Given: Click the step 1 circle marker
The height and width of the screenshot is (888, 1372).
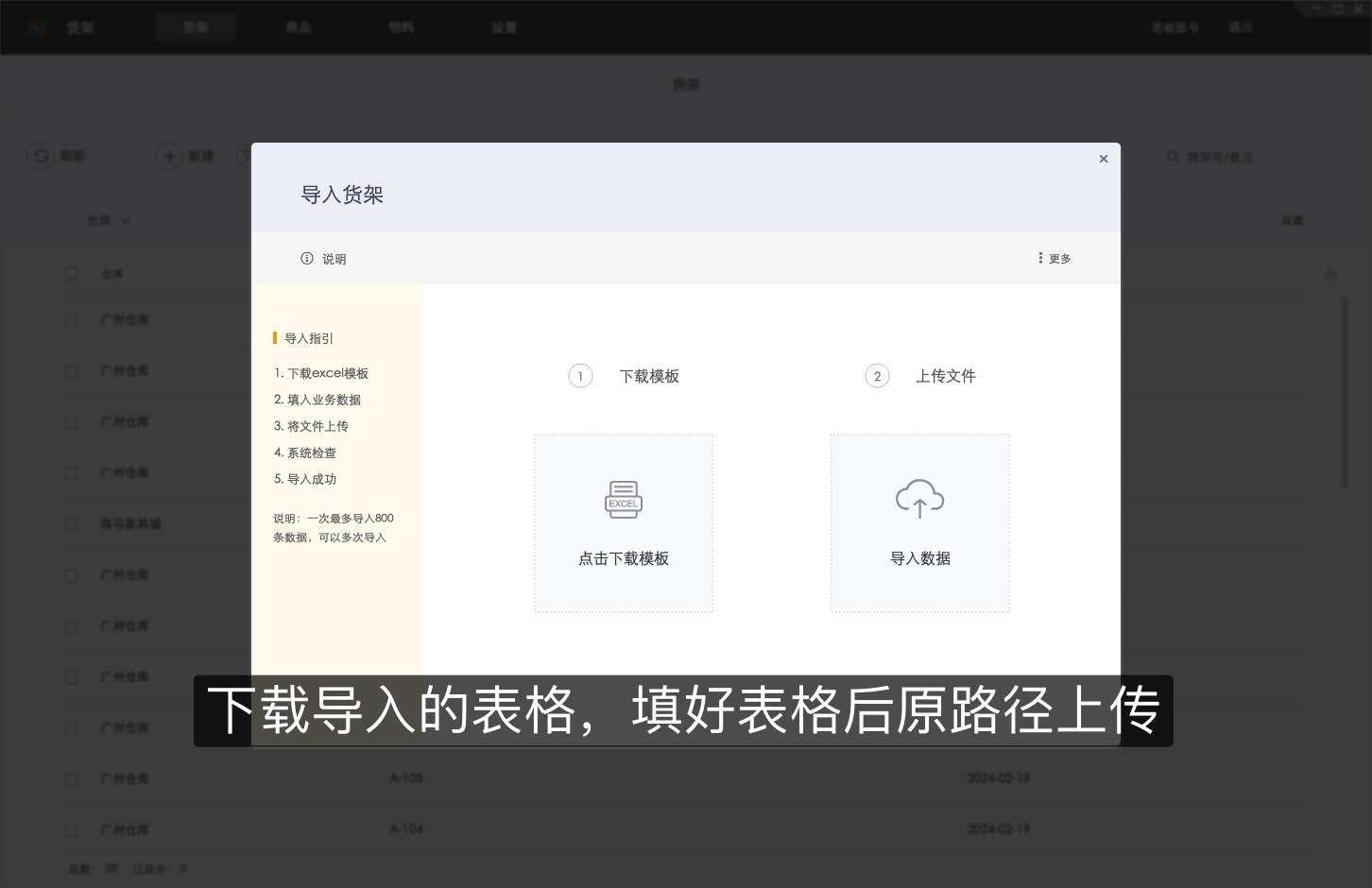Looking at the screenshot, I should click(580, 376).
